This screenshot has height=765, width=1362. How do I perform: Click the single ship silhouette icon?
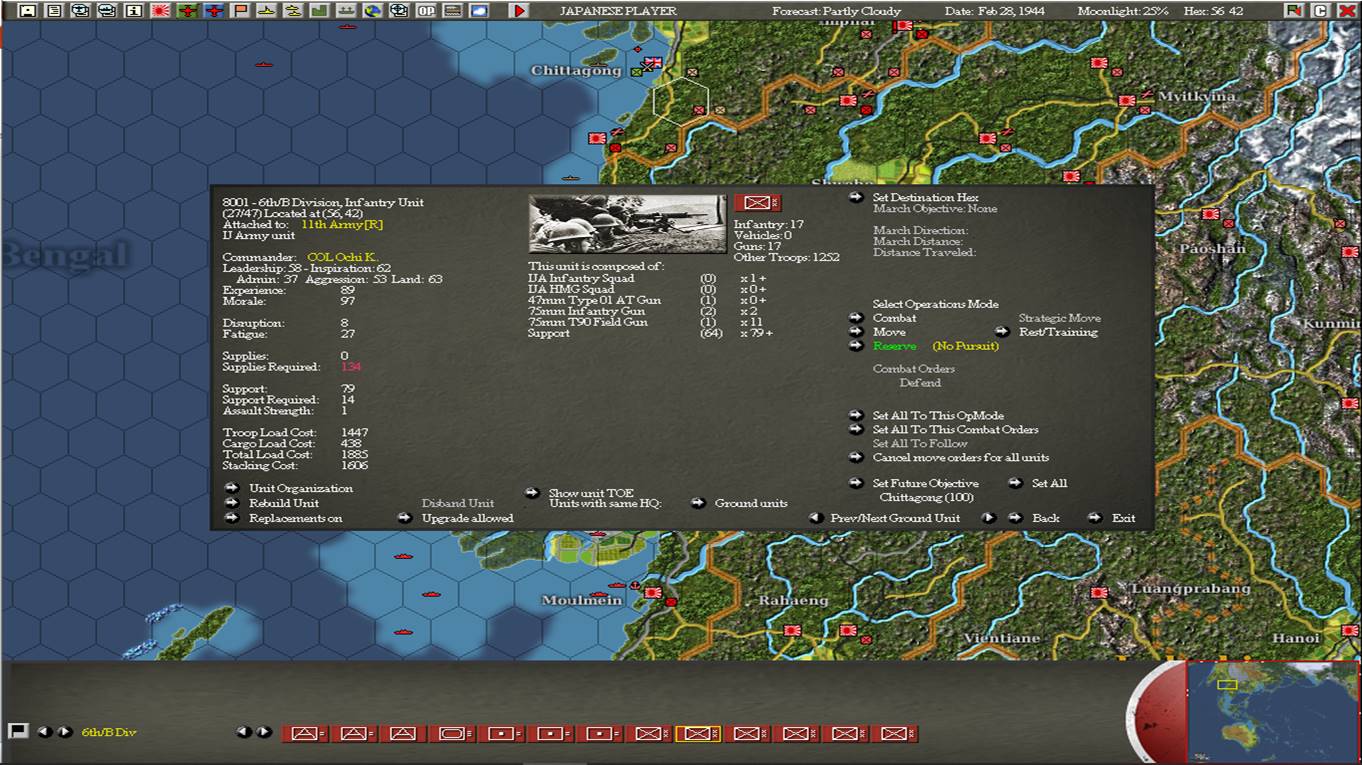pyautogui.click(x=266, y=11)
